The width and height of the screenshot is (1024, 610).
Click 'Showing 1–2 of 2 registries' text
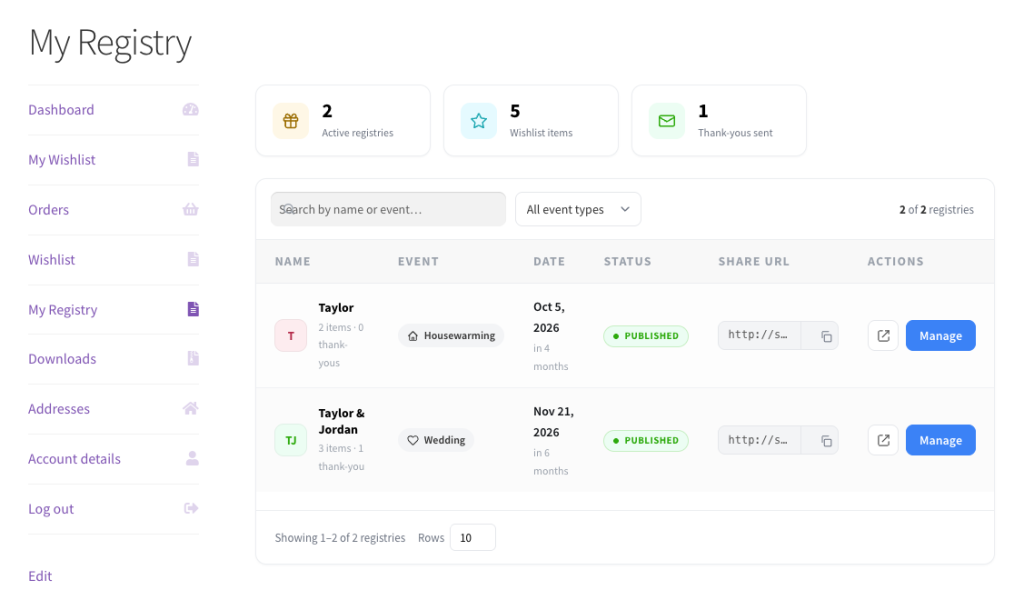coord(340,538)
